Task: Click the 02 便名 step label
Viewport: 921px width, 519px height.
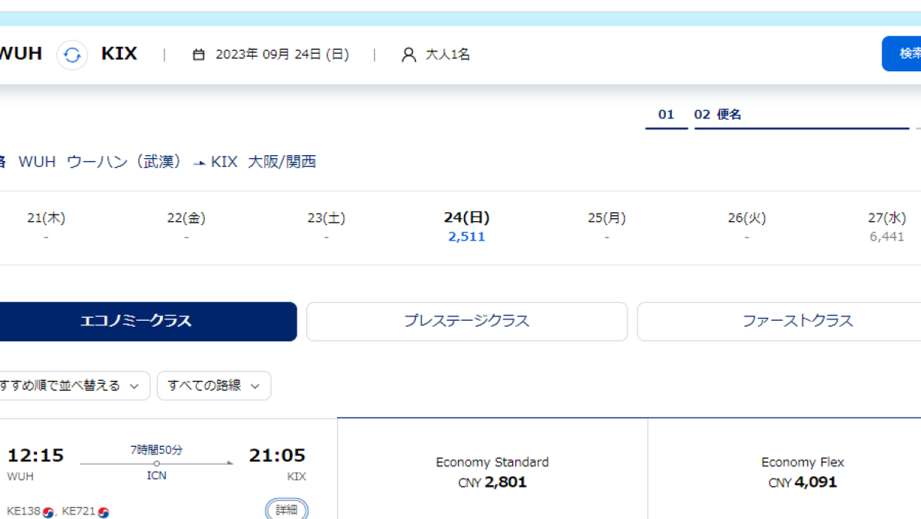Action: (718, 114)
